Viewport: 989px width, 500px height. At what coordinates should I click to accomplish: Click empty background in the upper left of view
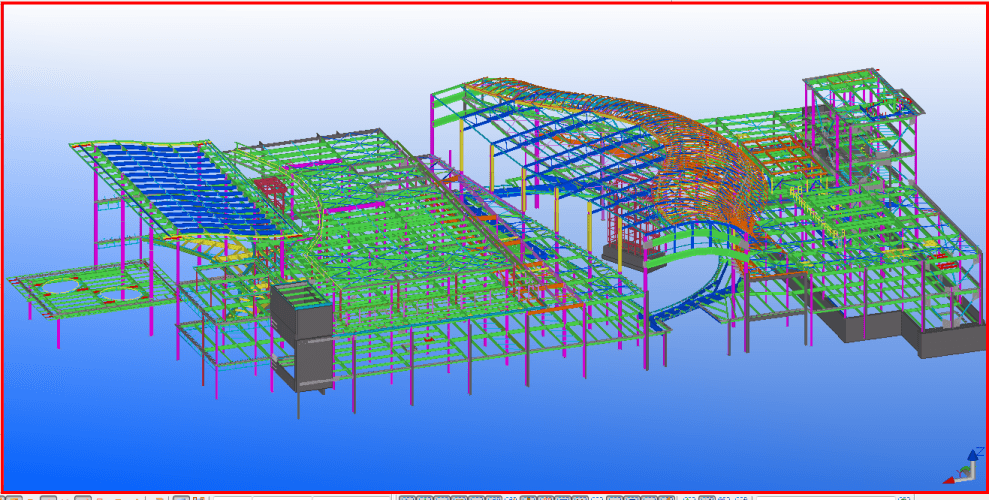100,60
